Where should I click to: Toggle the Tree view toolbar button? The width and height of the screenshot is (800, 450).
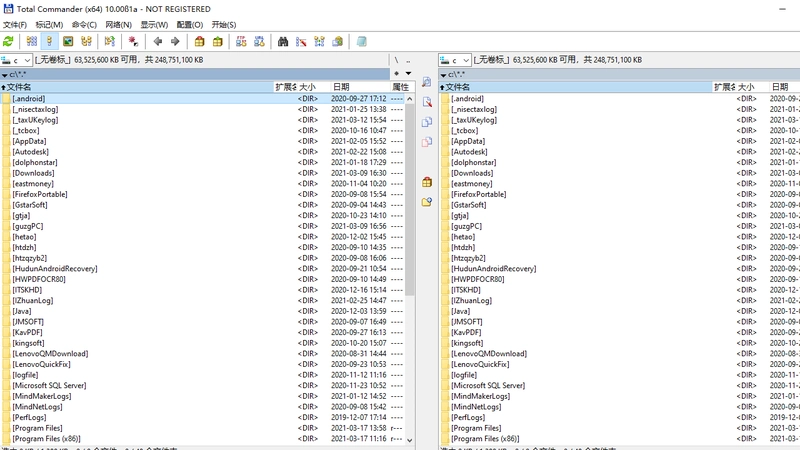(x=86, y=42)
